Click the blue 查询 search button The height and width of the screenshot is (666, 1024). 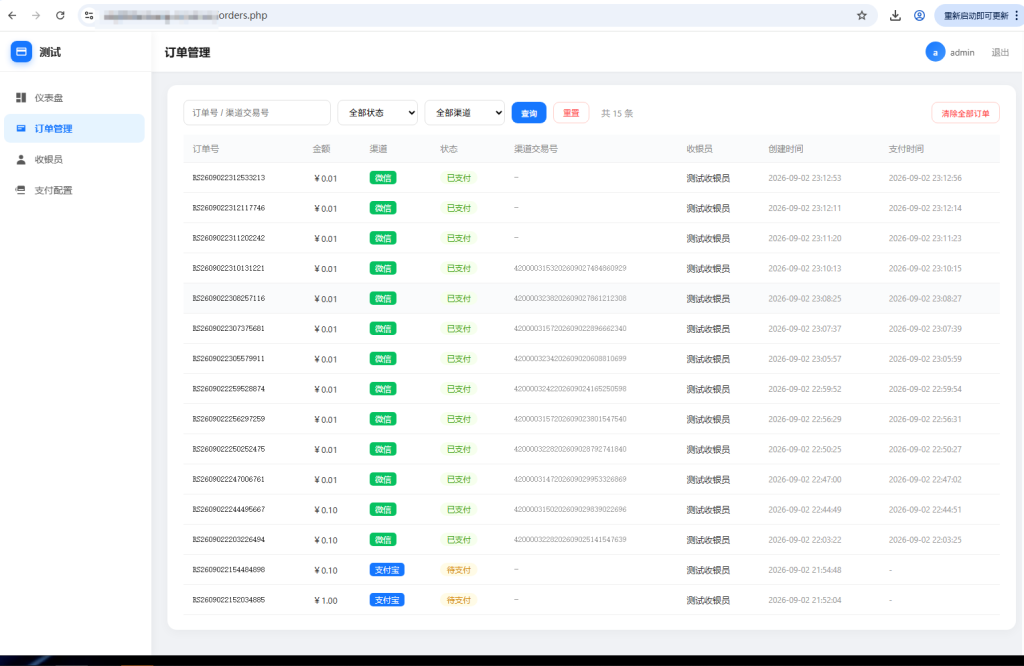click(529, 113)
